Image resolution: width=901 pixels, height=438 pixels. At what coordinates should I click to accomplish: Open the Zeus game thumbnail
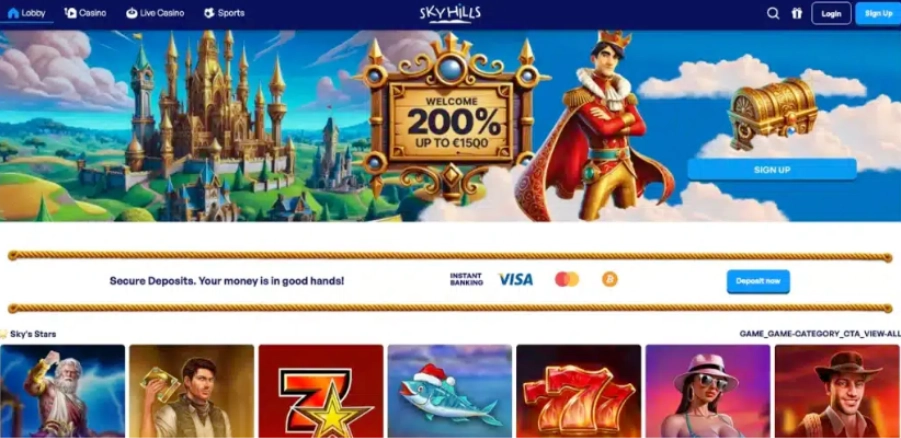coord(62,391)
